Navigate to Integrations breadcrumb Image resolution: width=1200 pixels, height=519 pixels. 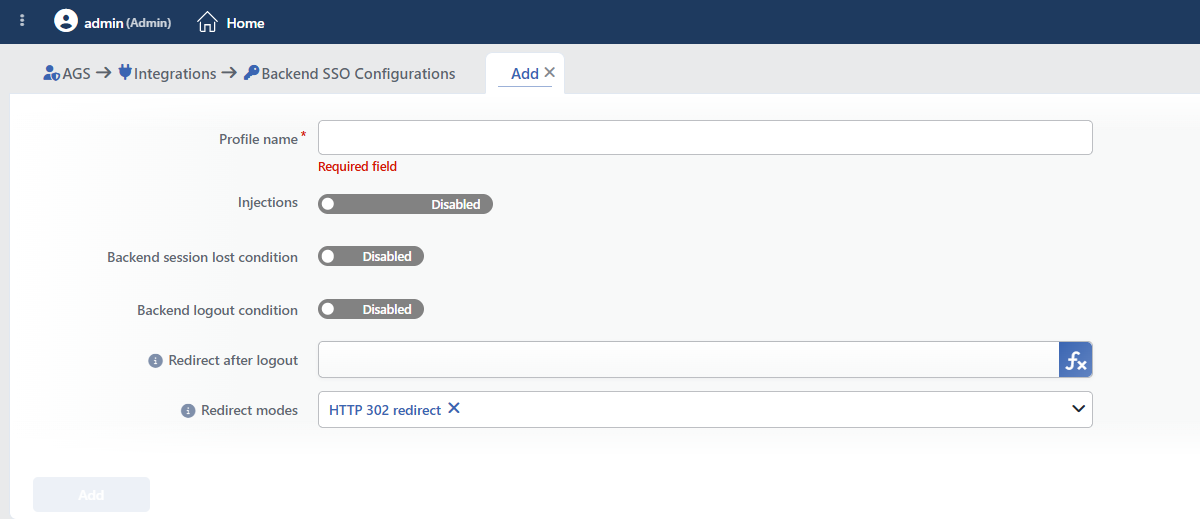tap(175, 73)
